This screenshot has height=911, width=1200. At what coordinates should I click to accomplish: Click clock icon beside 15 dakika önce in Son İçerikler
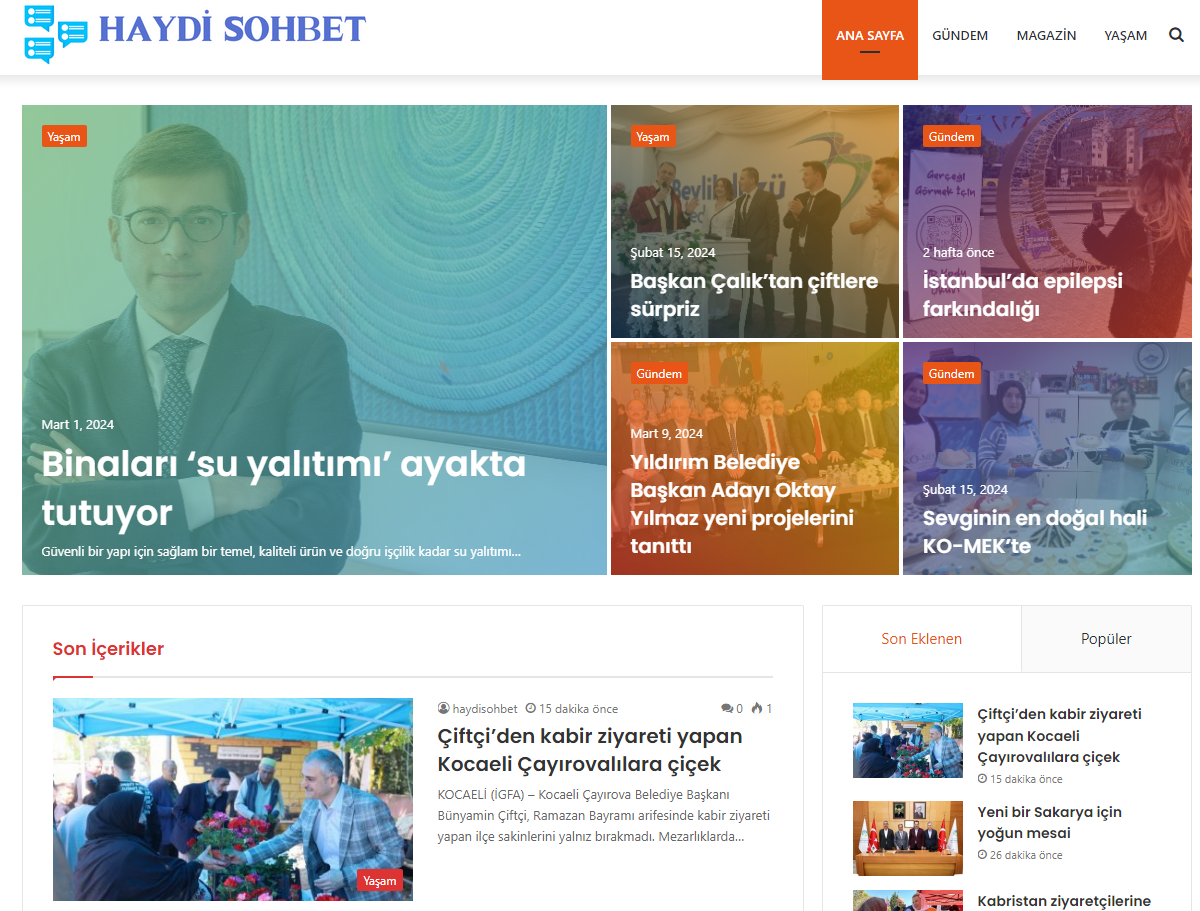click(531, 708)
